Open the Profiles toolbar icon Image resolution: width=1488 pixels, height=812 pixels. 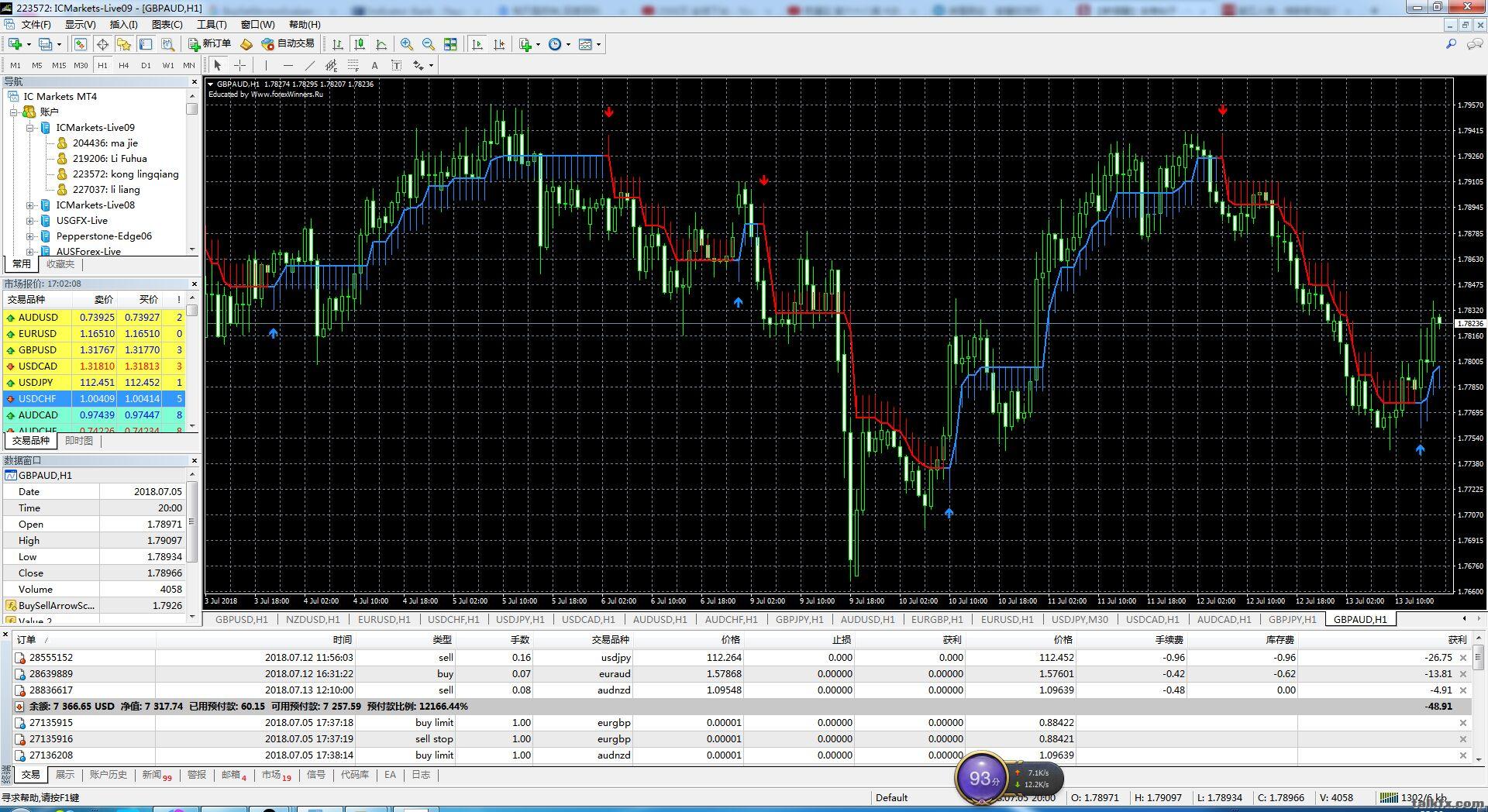[x=46, y=44]
